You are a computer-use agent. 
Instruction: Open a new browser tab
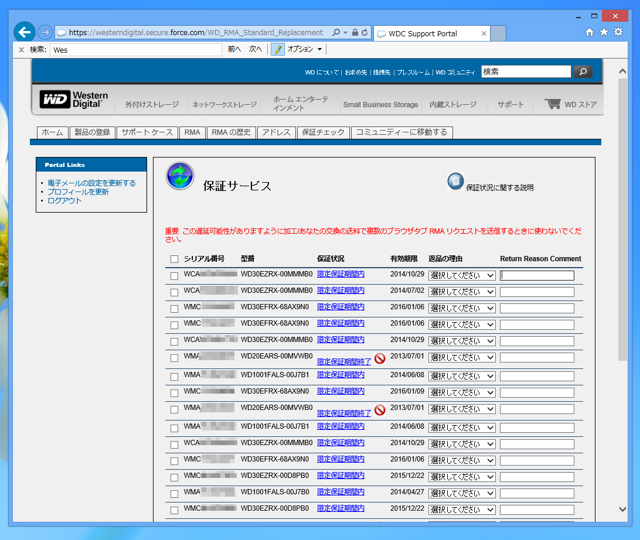coord(498,33)
